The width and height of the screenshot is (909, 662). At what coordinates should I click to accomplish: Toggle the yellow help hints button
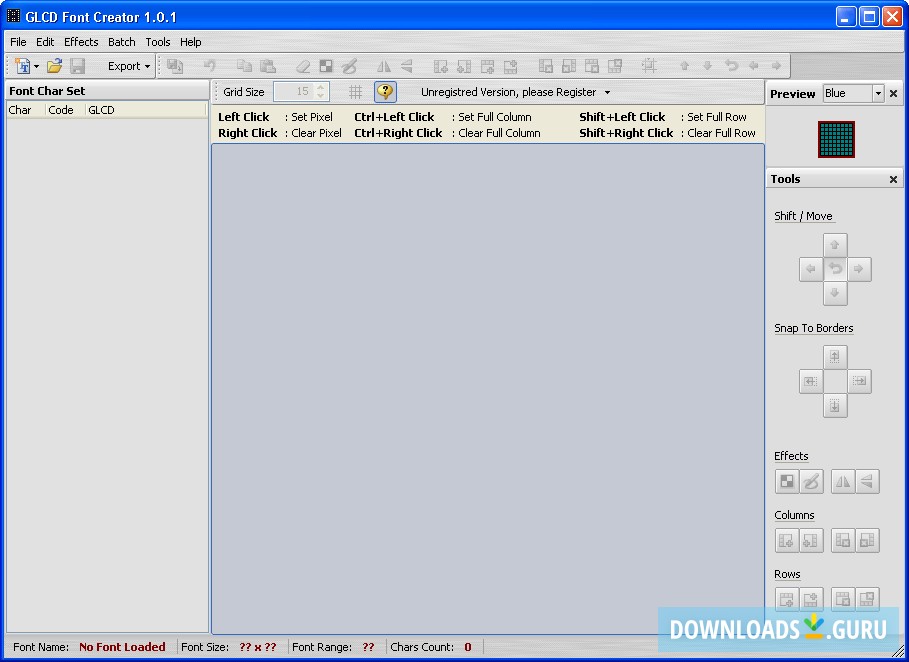(386, 92)
